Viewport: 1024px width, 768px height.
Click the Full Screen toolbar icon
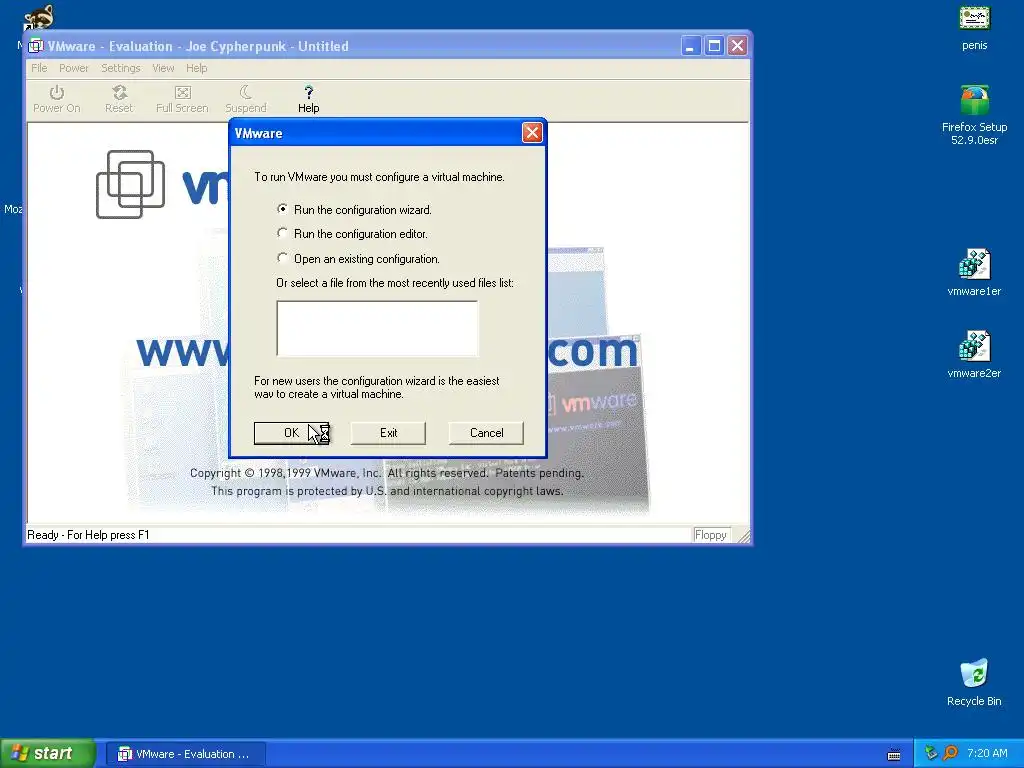182,99
